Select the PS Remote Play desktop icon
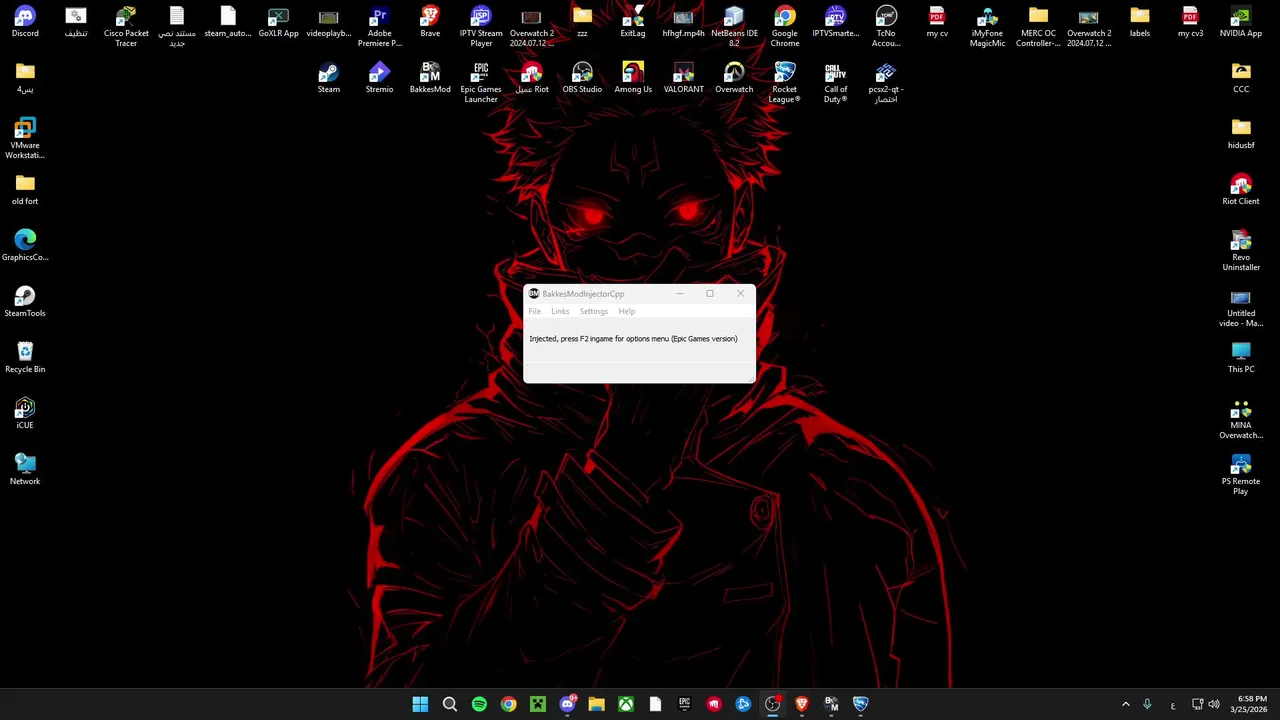This screenshot has width=1280, height=720. 1241,475
